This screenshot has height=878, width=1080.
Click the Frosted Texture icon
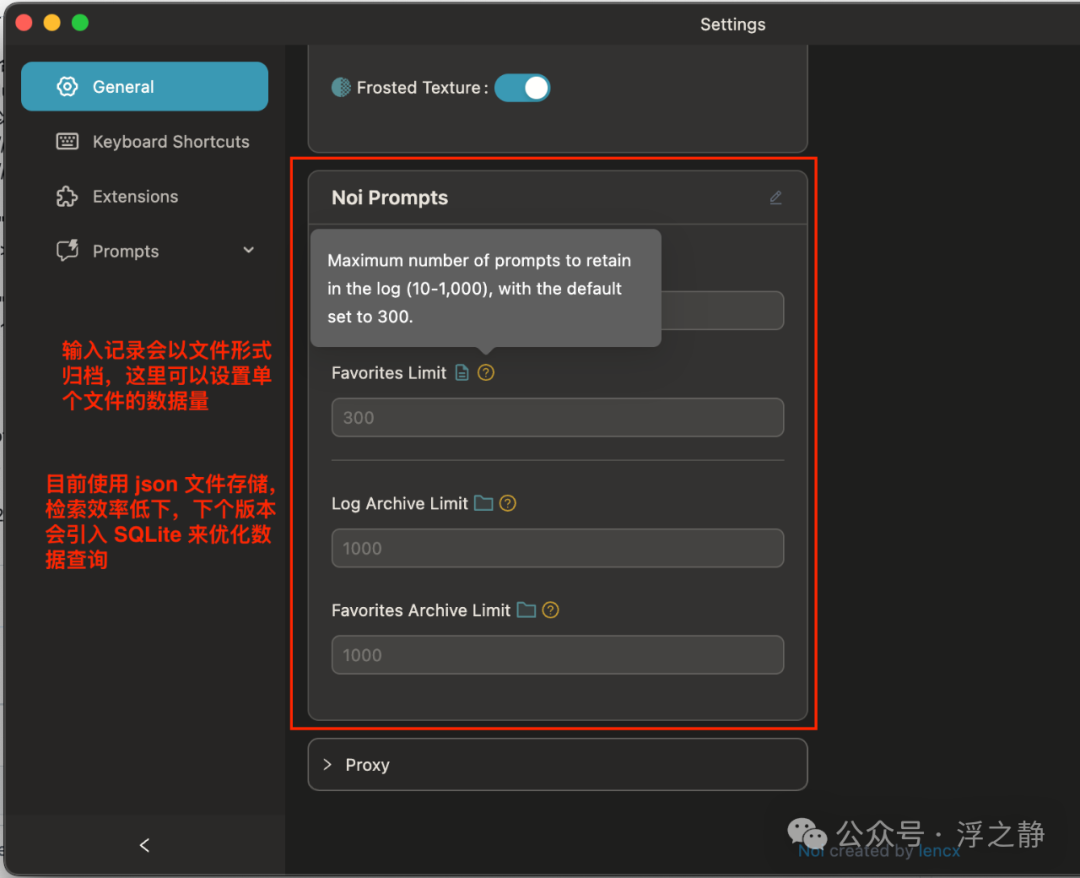pyautogui.click(x=341, y=87)
